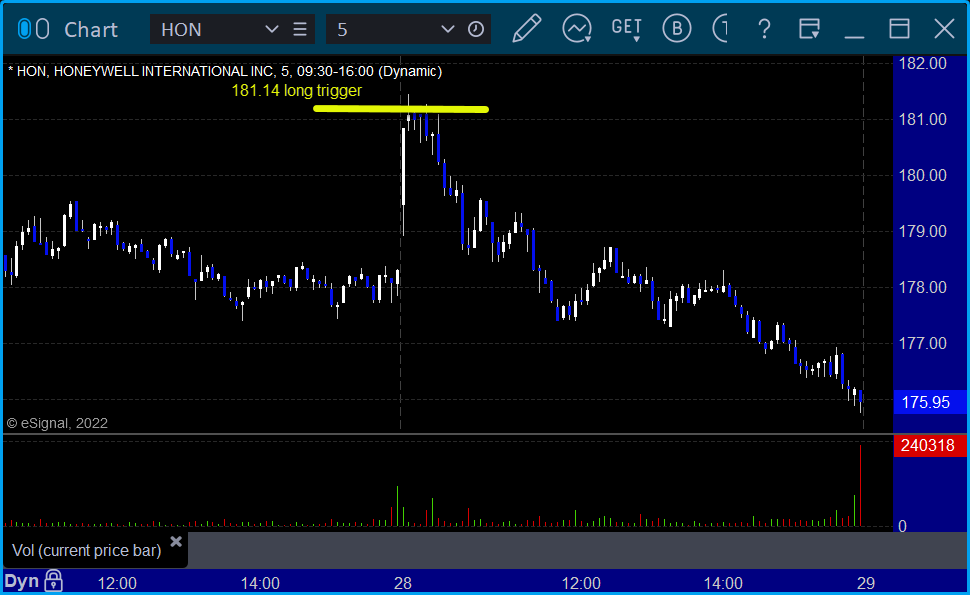
Task: Click the circled B icon
Action: pos(677,28)
